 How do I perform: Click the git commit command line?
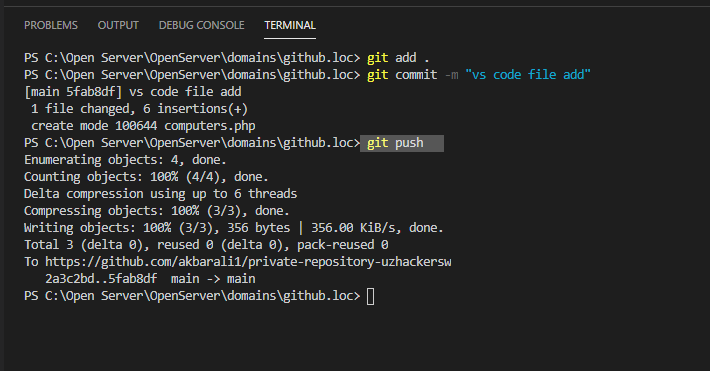coord(479,75)
